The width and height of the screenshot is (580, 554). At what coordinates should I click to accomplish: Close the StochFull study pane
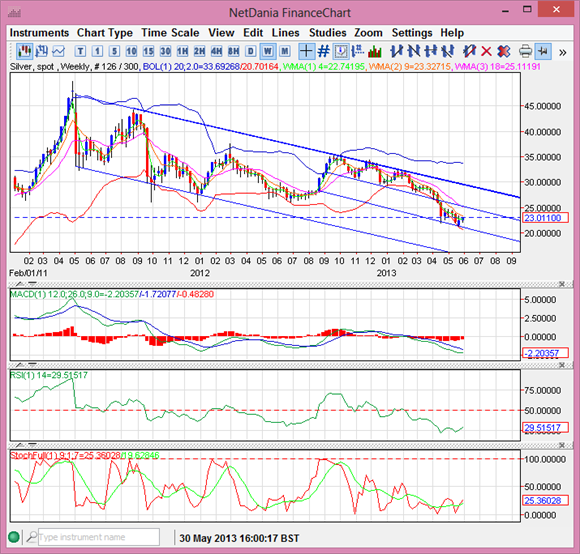click(562, 445)
